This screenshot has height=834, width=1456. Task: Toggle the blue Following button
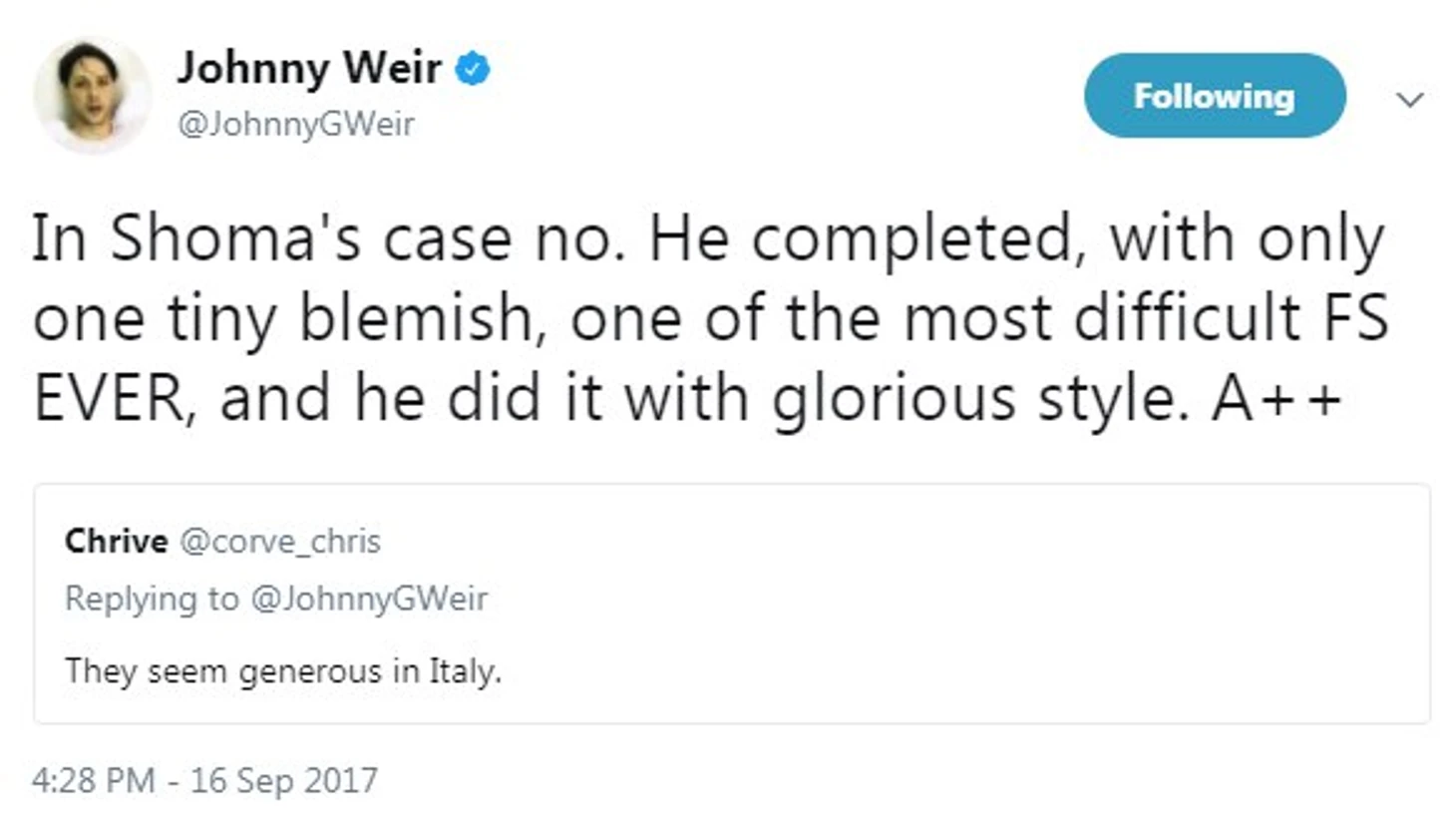point(1214,97)
